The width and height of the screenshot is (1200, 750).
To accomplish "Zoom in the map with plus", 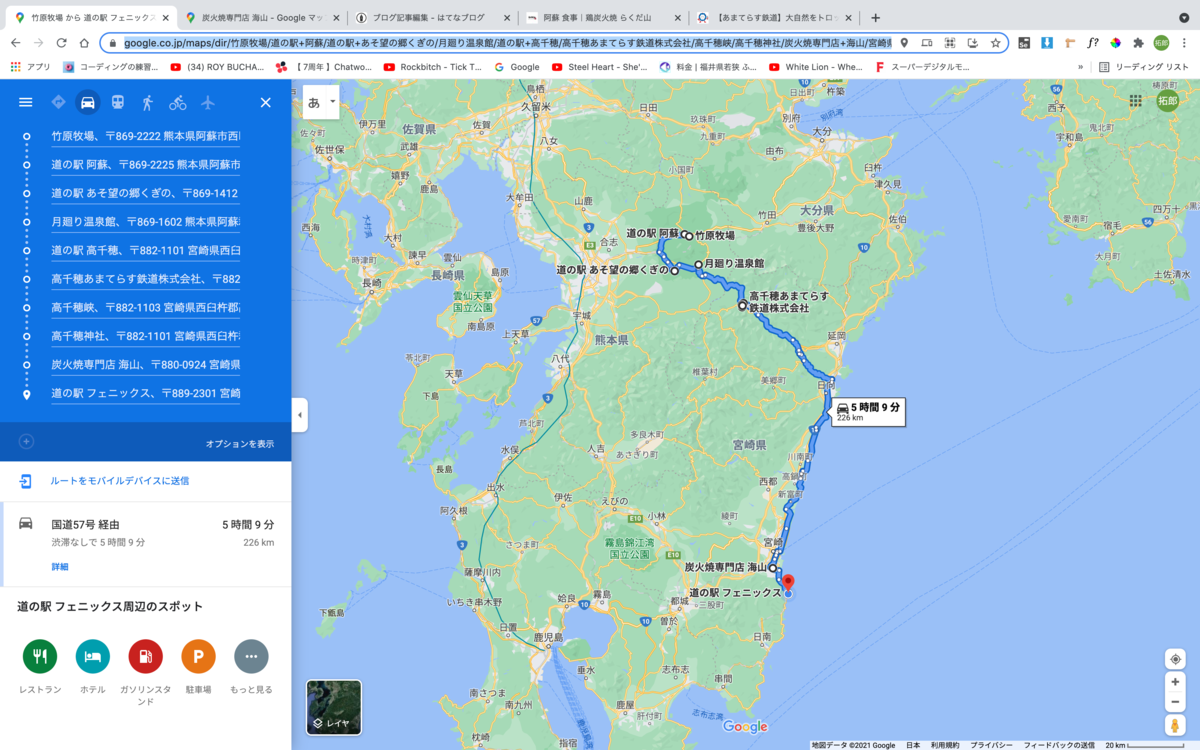I will 1175,682.
